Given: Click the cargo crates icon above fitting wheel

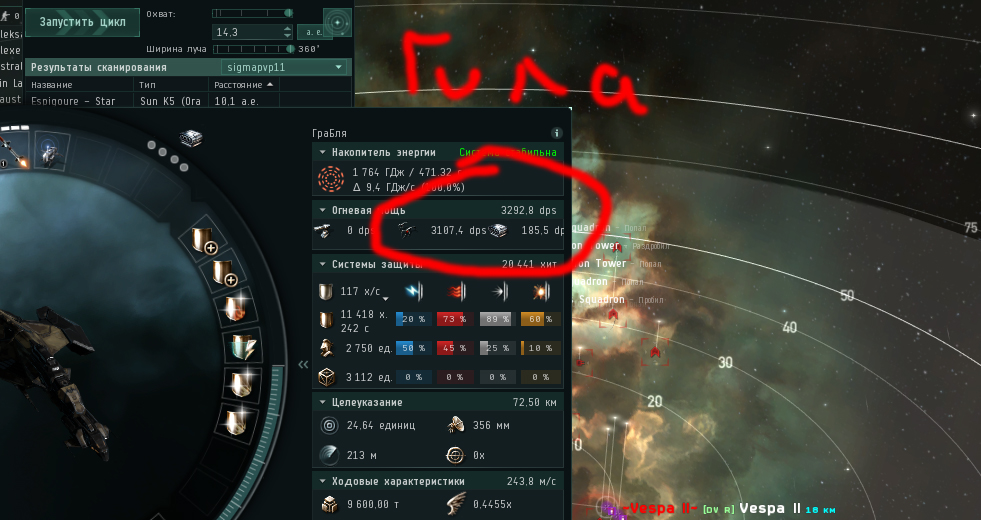Looking at the screenshot, I should 191,138.
